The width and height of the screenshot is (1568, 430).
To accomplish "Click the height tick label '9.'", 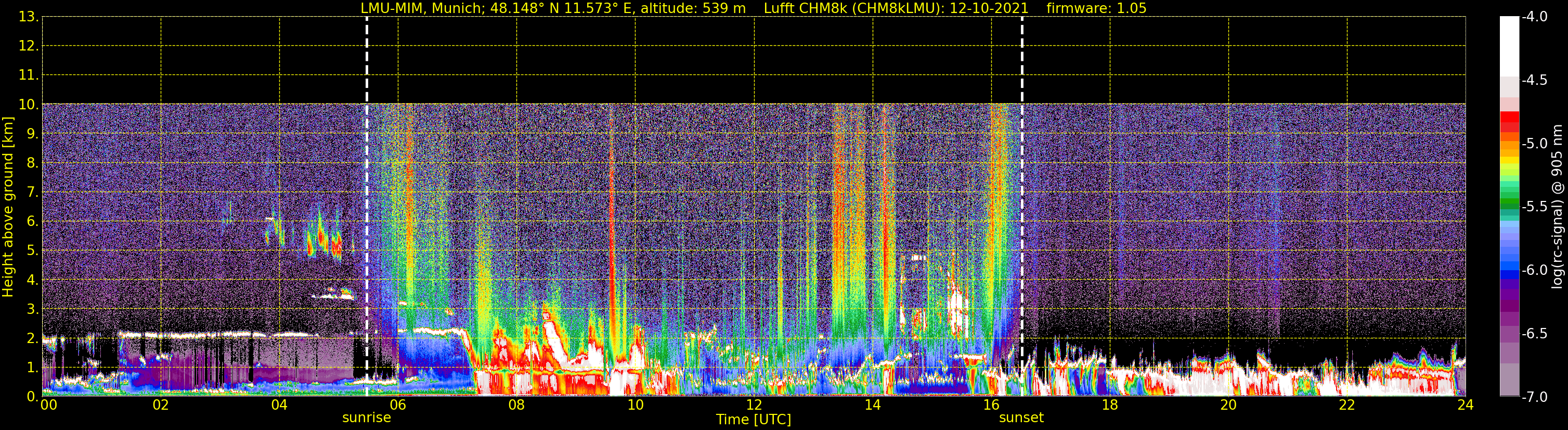I will click(x=33, y=133).
